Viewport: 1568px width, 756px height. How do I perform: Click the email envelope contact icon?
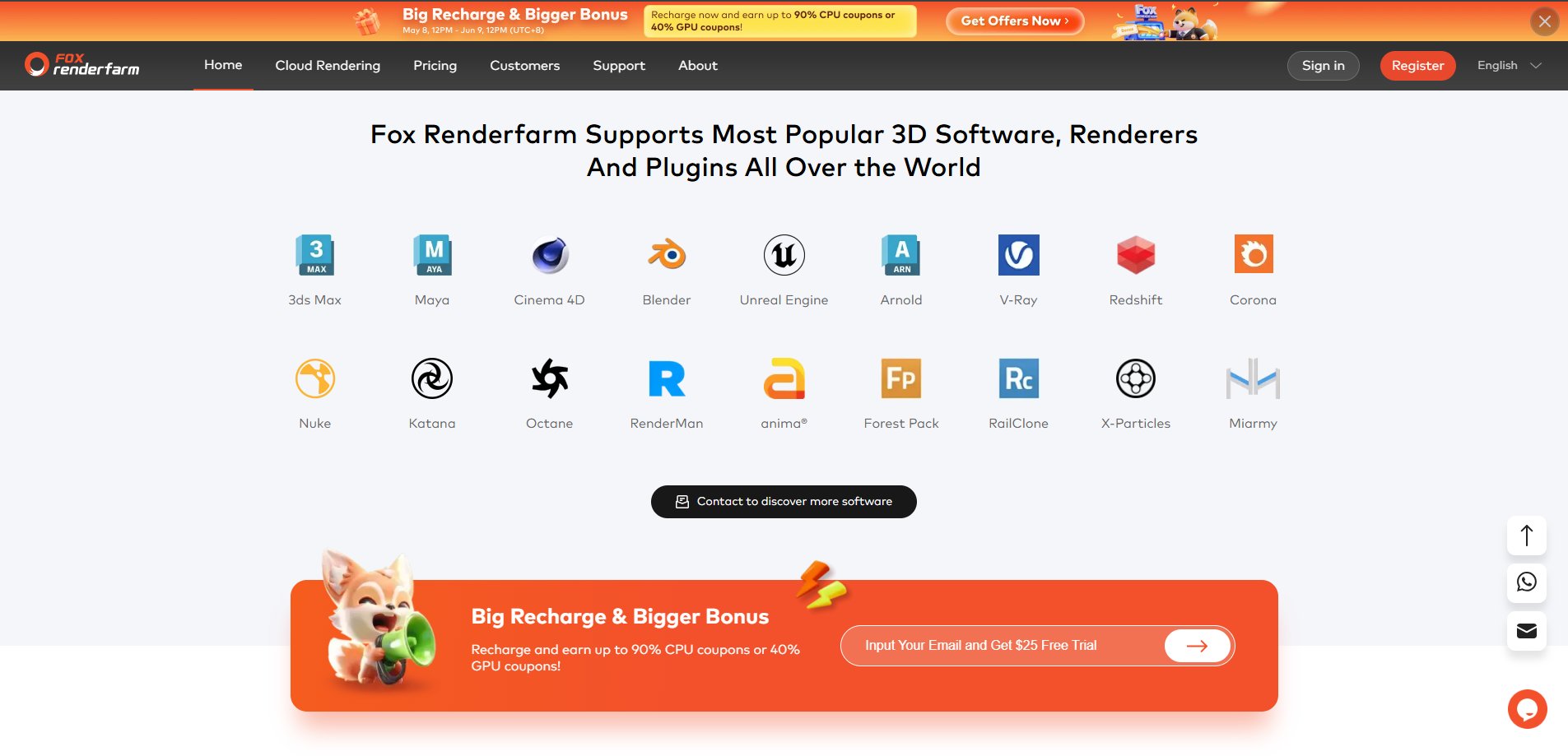[1527, 631]
